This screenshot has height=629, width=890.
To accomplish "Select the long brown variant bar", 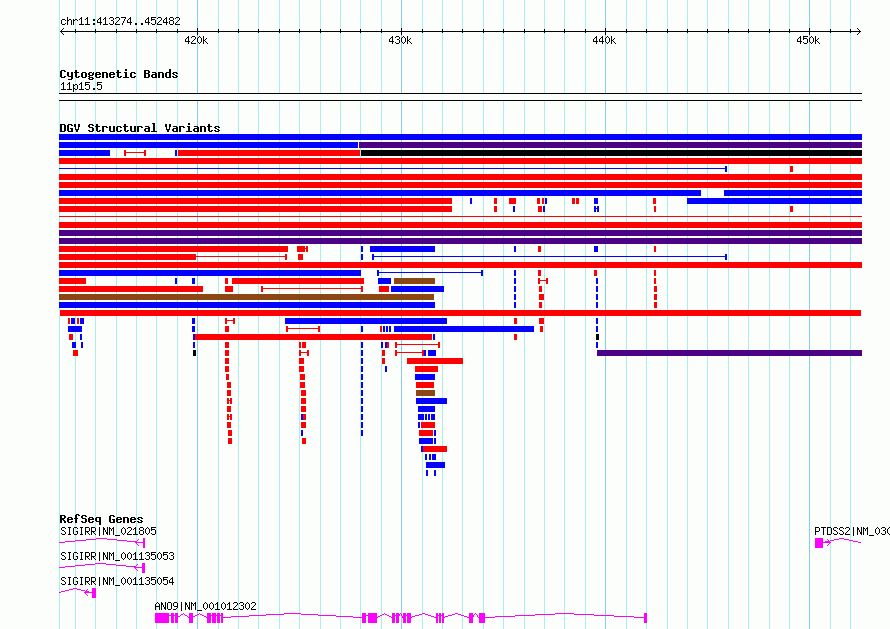I will click(x=246, y=297).
